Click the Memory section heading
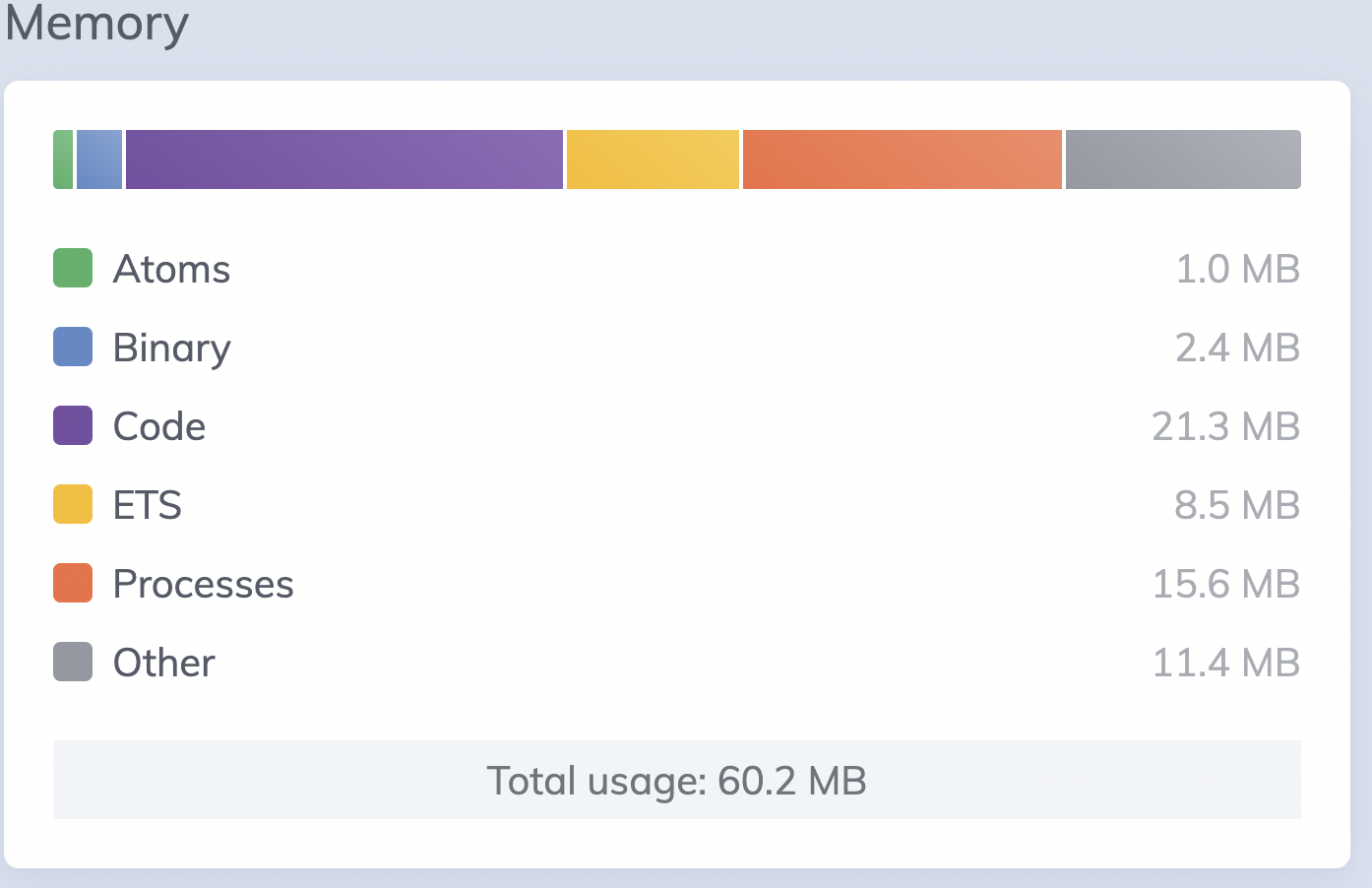This screenshot has height=888, width=1372. [96, 24]
